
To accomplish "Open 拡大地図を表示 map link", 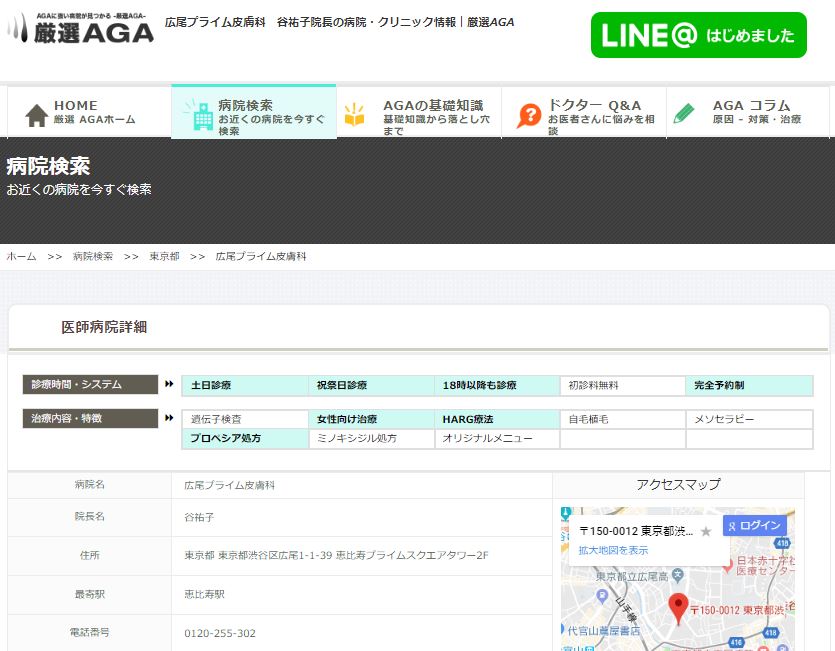I will pyautogui.click(x=613, y=550).
